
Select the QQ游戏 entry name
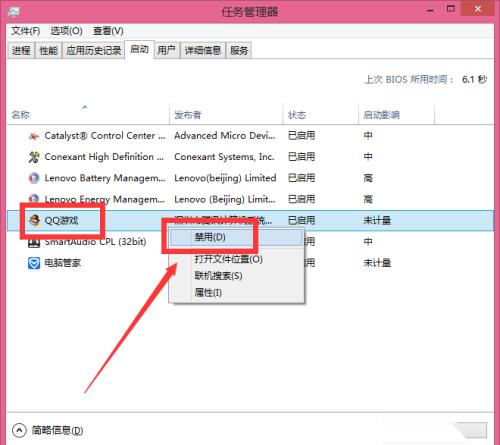pyautogui.click(x=61, y=220)
